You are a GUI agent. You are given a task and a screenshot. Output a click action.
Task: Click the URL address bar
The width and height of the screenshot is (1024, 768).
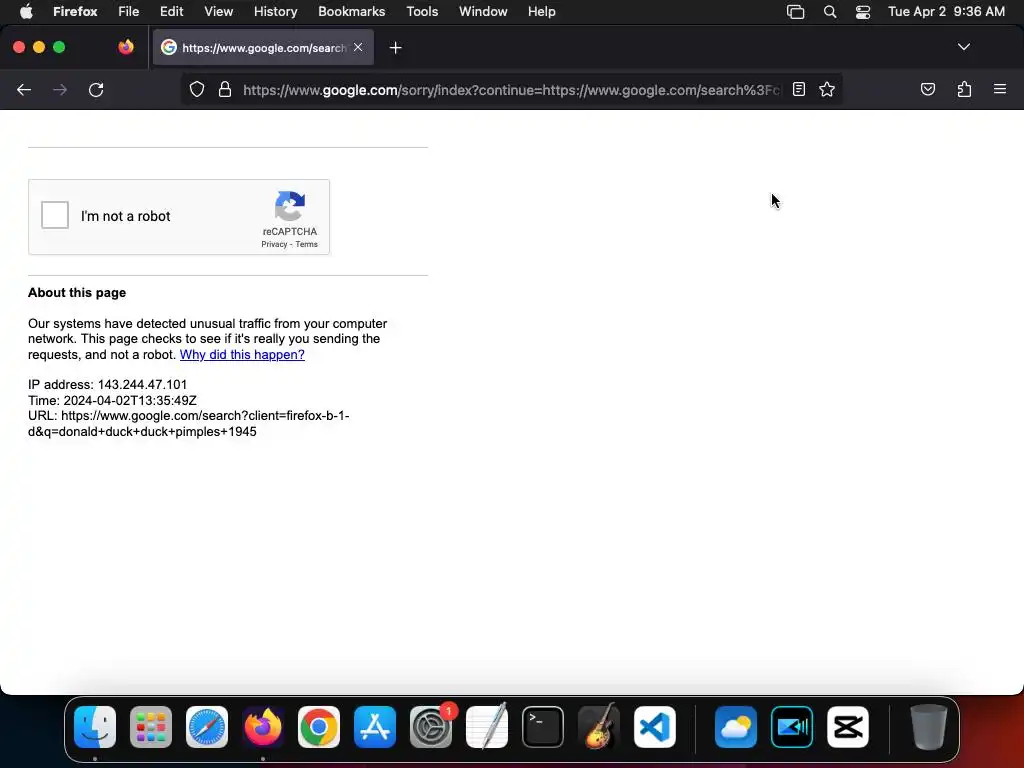pos(511,89)
